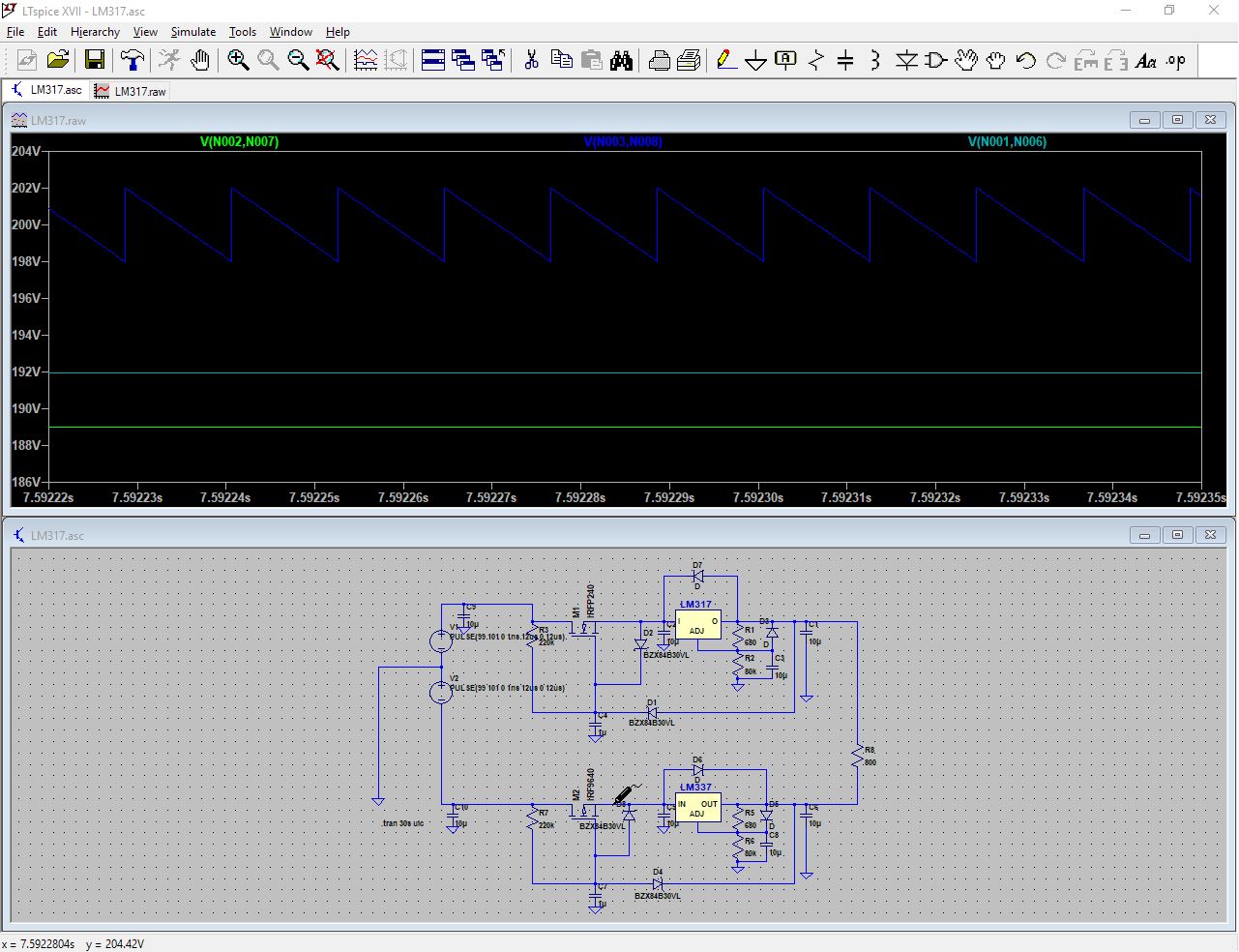Viewport: 1239px width, 952px height.
Task: Select the Drag closed-hand tool
Action: pyautogui.click(x=996, y=61)
